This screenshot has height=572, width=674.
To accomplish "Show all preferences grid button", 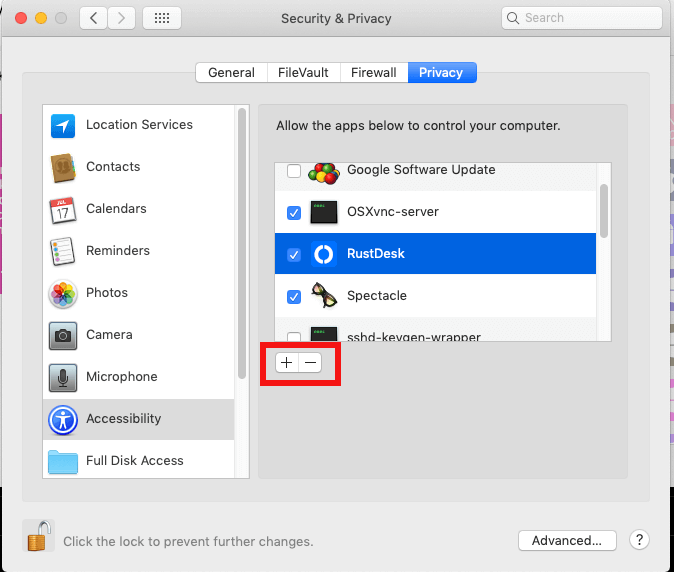I will (x=162, y=18).
